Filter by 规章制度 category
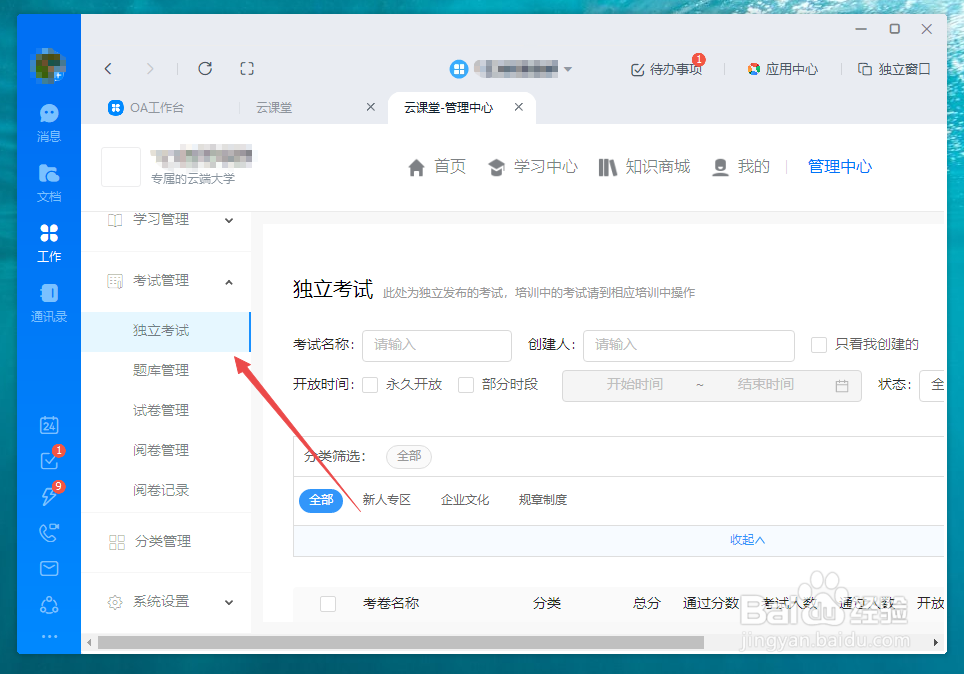The height and width of the screenshot is (674, 964). point(543,500)
